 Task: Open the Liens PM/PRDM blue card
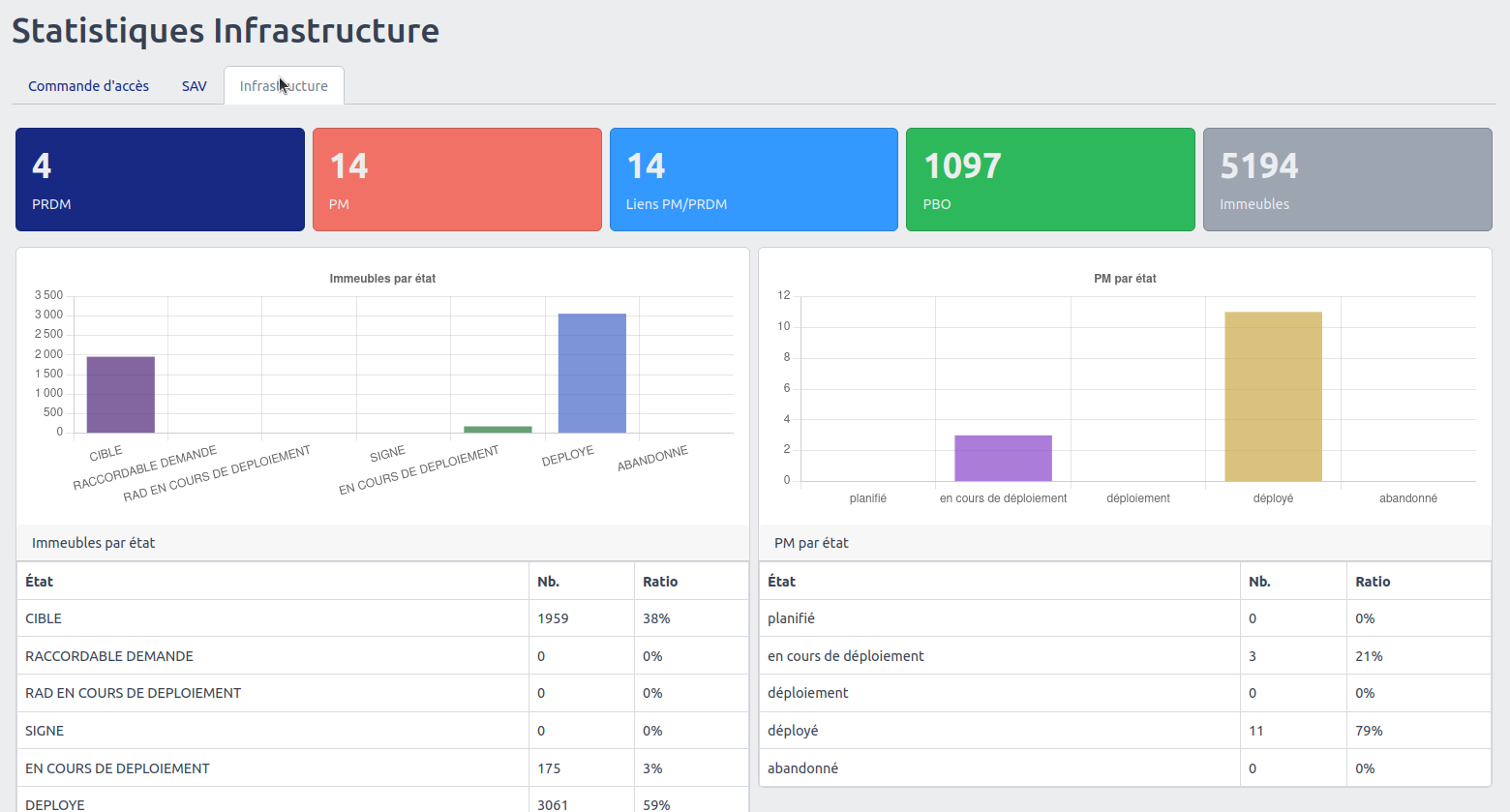(x=753, y=180)
